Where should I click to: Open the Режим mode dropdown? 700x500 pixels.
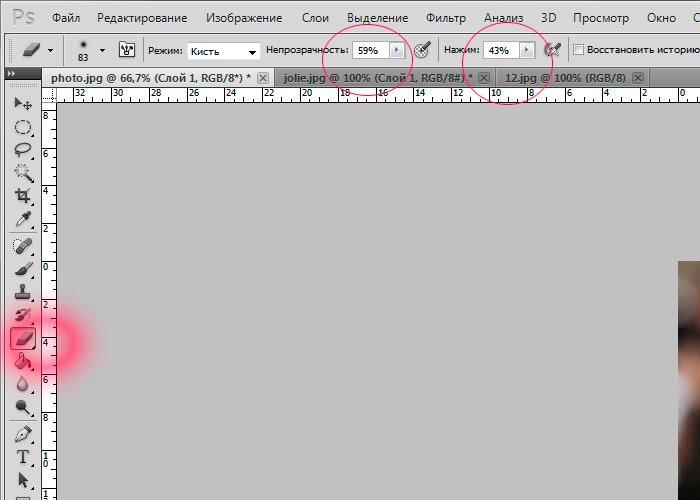[223, 51]
